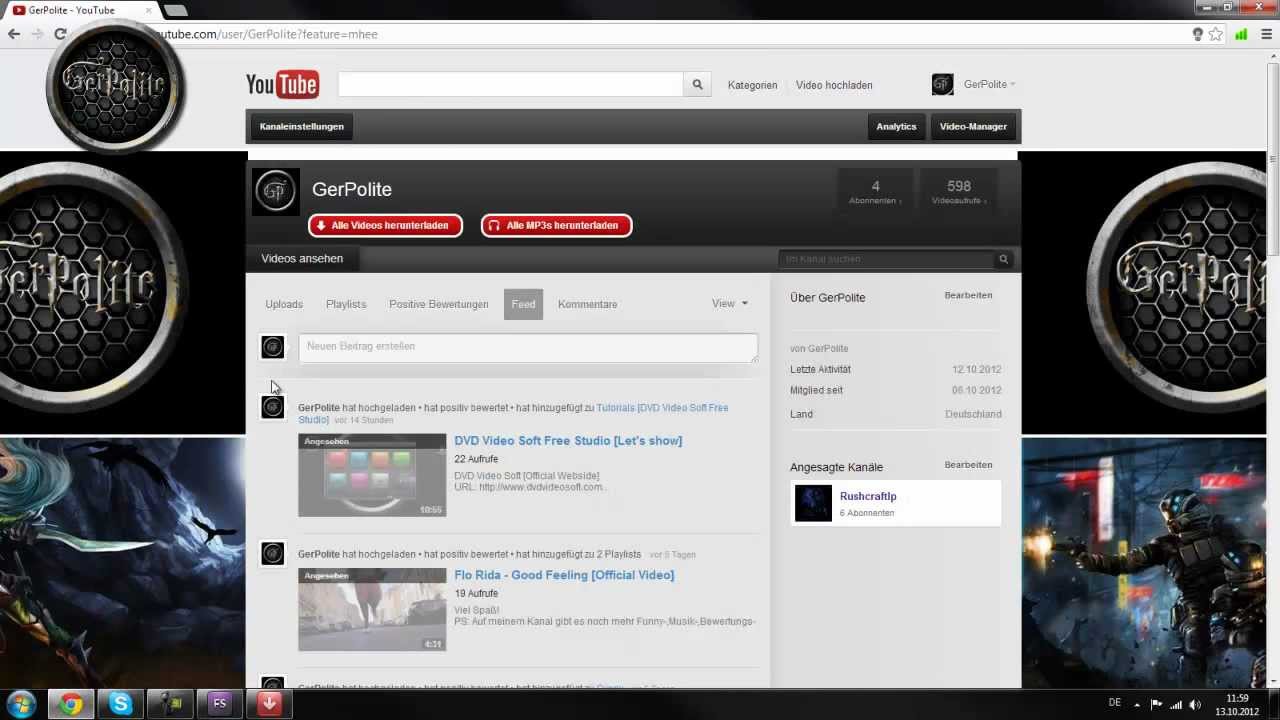This screenshot has height=720, width=1280.
Task: Open the Rushcraftlp channel link
Action: (x=868, y=496)
